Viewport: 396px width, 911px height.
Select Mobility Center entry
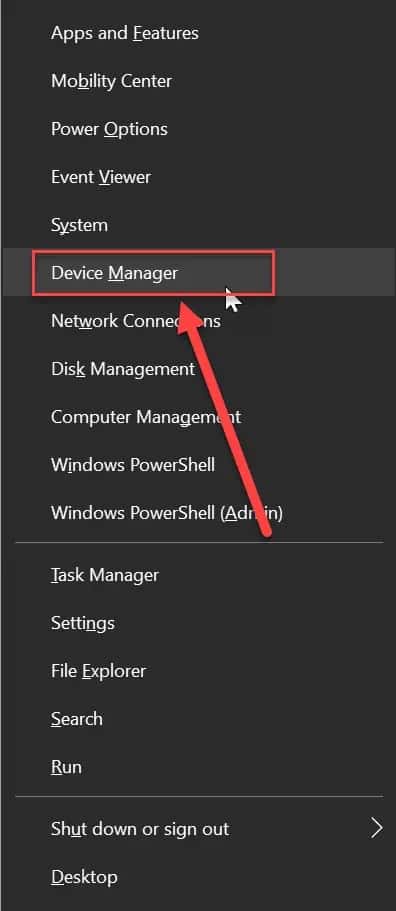click(198, 81)
